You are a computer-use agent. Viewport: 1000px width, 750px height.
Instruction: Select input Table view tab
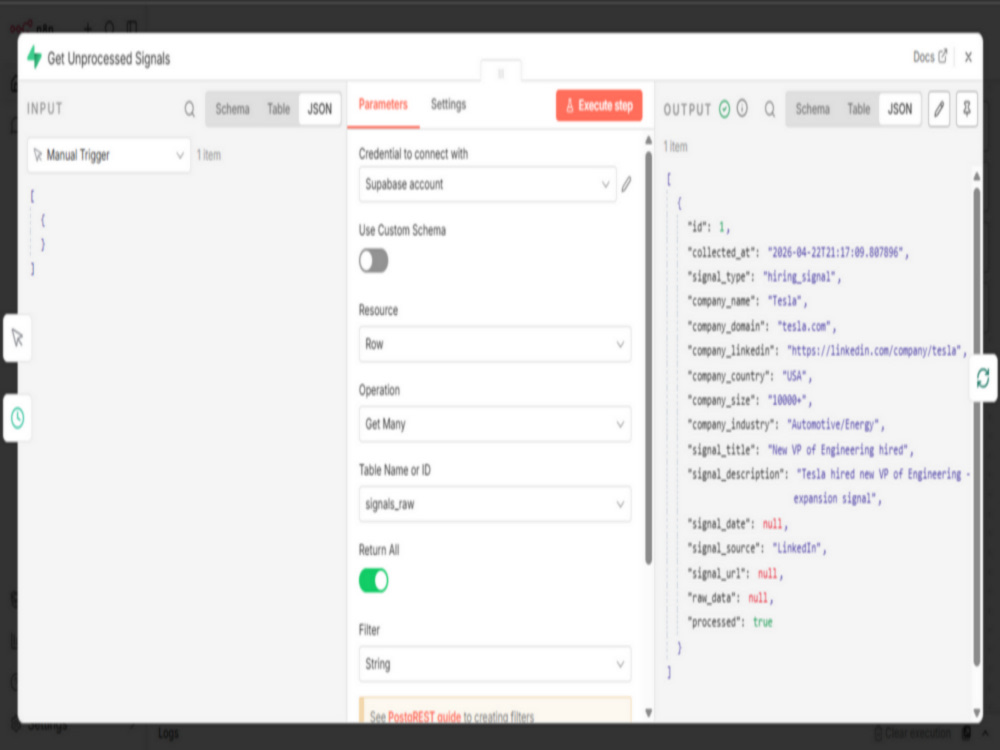278,109
